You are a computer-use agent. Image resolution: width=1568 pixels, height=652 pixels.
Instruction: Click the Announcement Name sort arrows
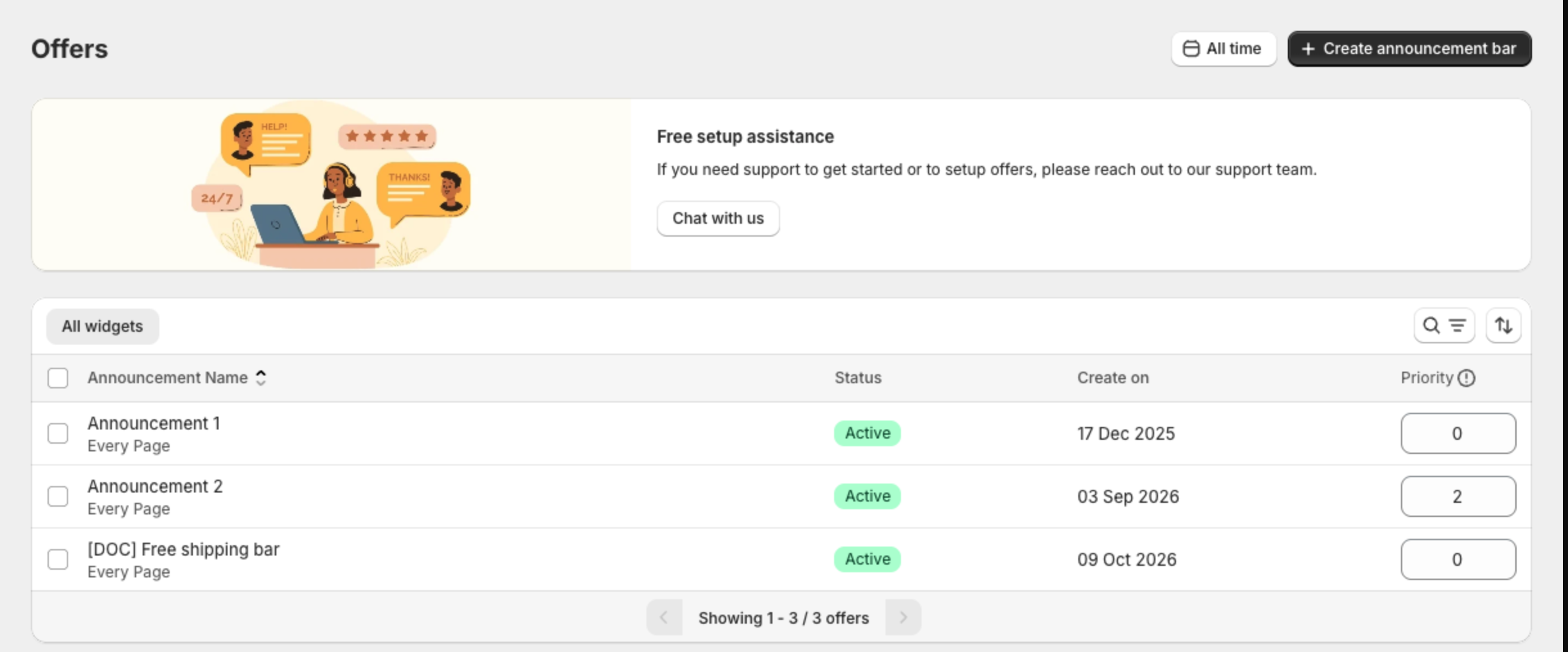[261, 378]
